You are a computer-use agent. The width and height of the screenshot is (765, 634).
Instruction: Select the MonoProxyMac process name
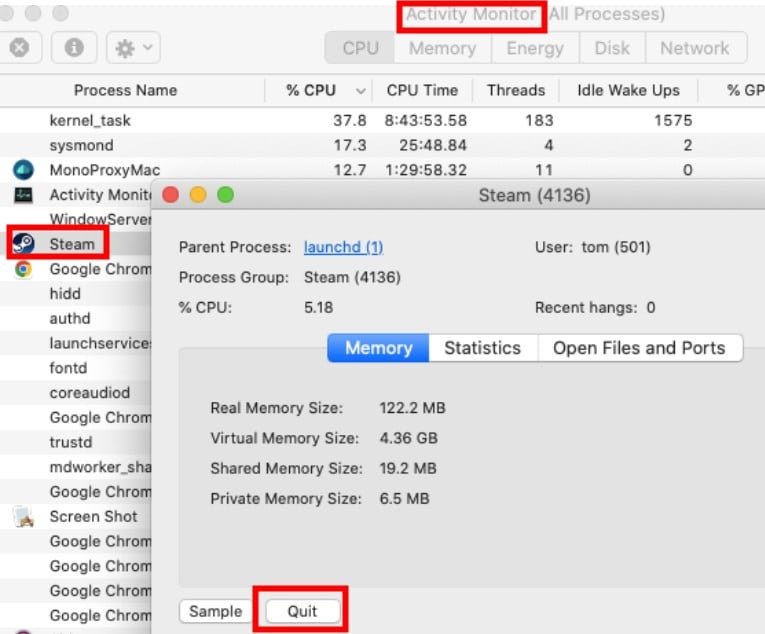105,170
